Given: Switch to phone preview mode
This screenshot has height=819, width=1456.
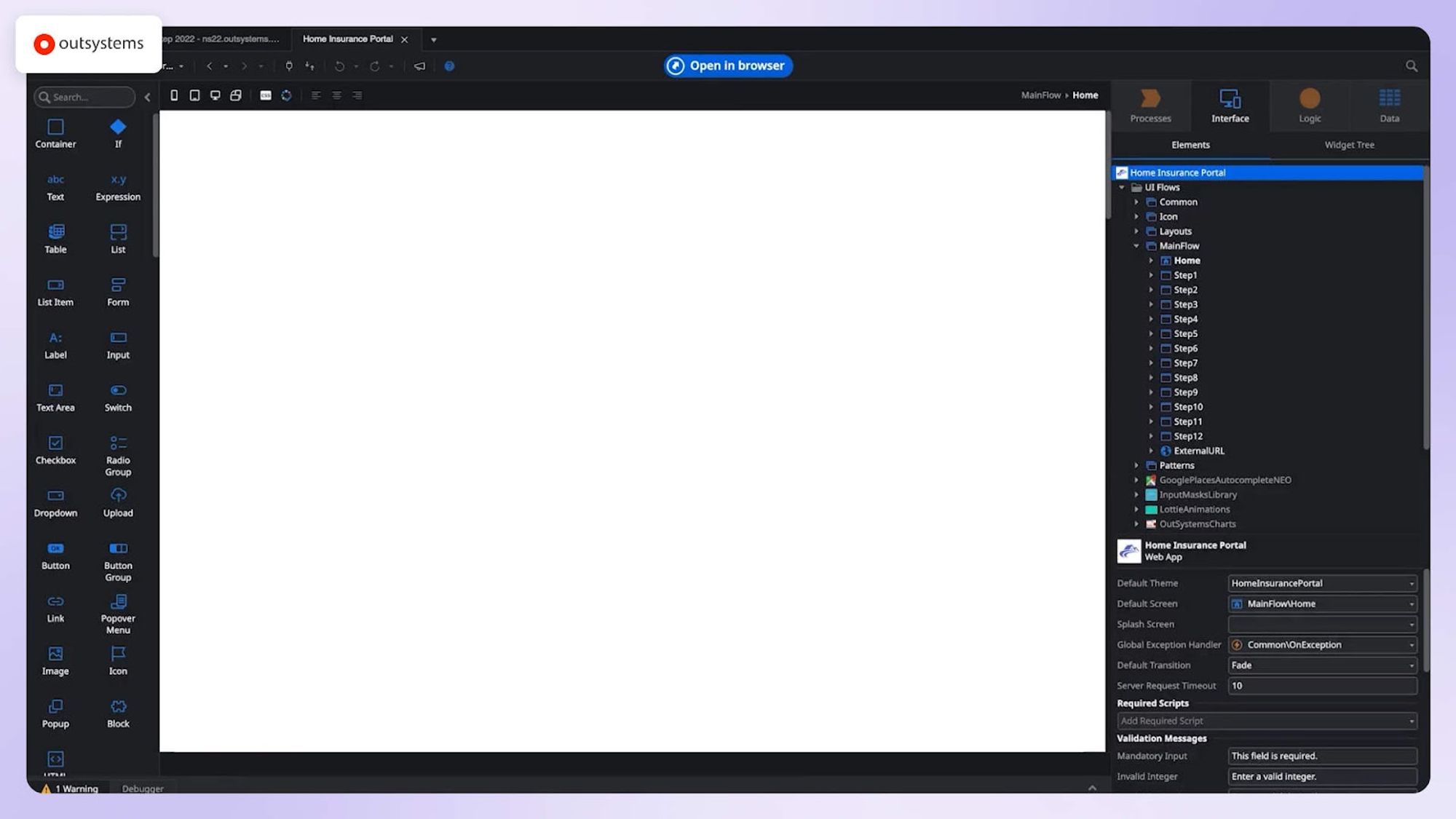Looking at the screenshot, I should click(x=173, y=95).
